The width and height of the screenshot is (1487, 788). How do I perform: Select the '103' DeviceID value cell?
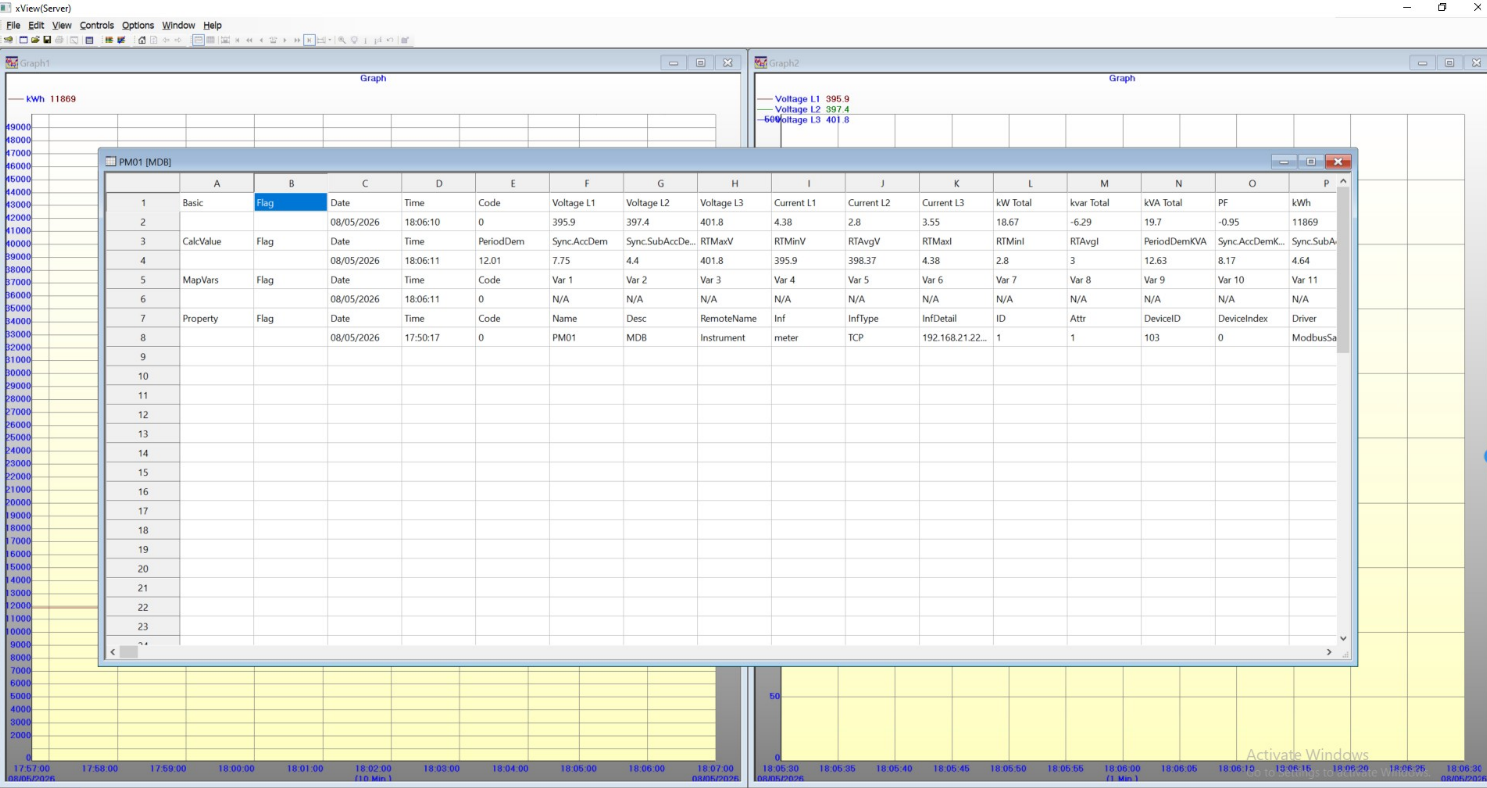point(1179,338)
